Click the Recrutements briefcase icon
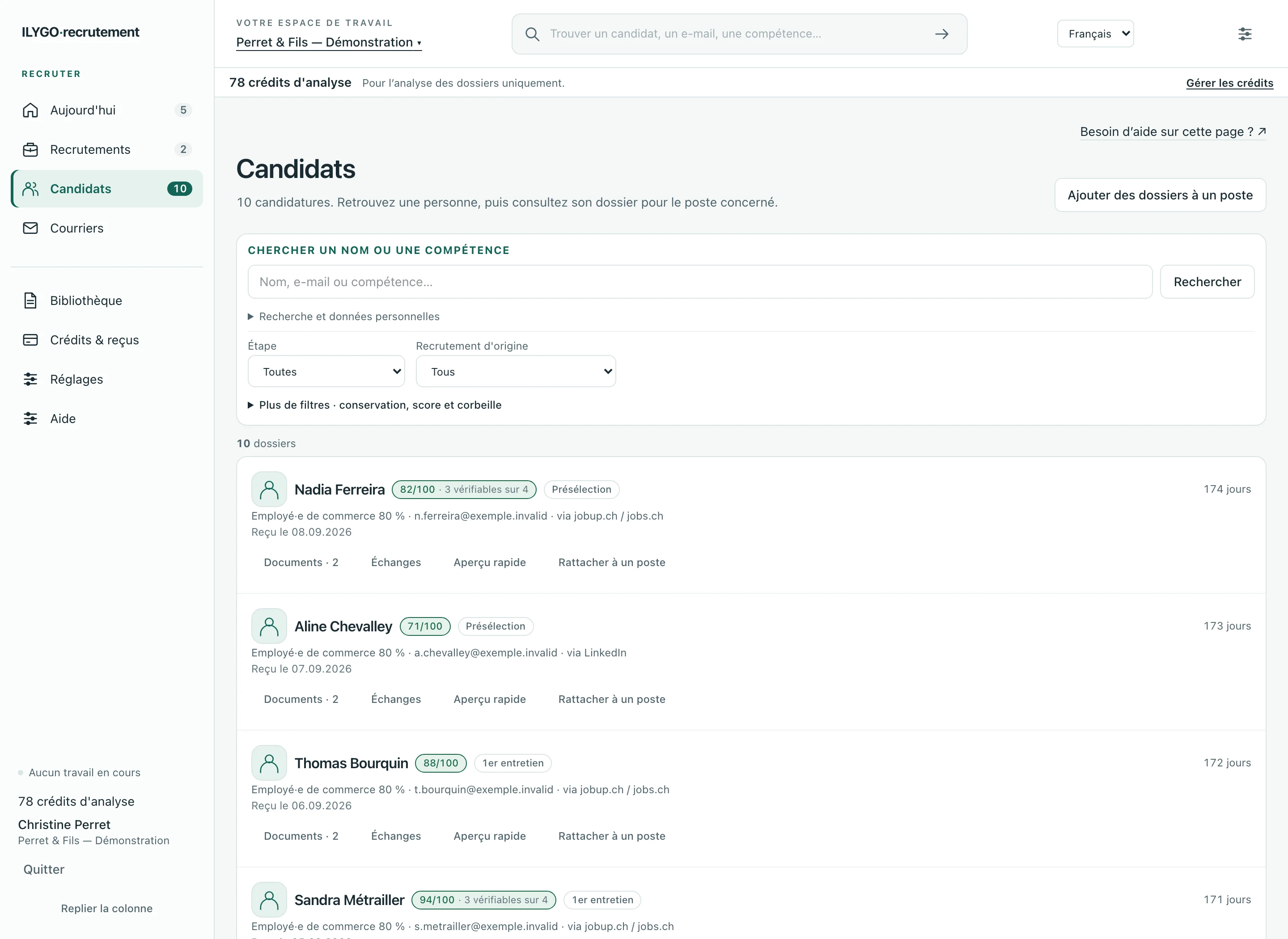Image resolution: width=1288 pixels, height=939 pixels. pos(30,149)
